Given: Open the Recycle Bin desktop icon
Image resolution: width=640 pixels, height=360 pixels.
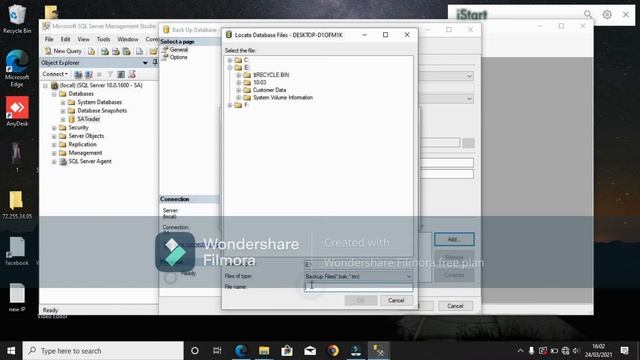Looking at the screenshot, I should (x=17, y=19).
